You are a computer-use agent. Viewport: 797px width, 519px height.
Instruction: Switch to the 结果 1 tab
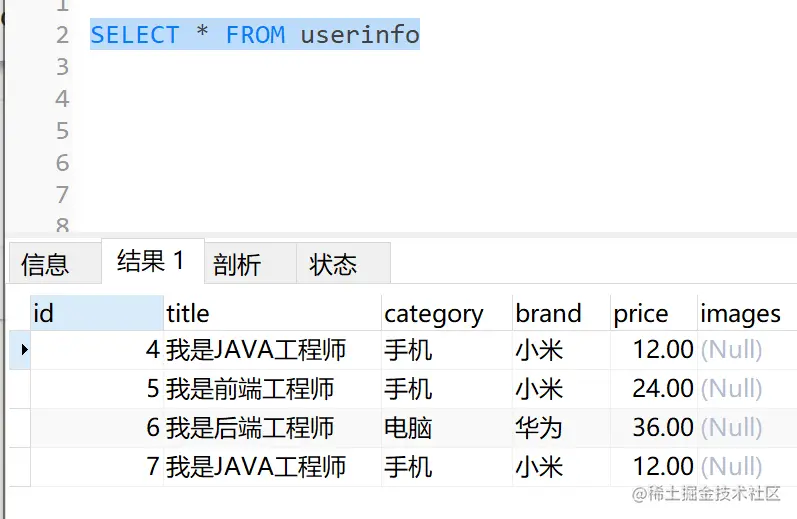153,261
